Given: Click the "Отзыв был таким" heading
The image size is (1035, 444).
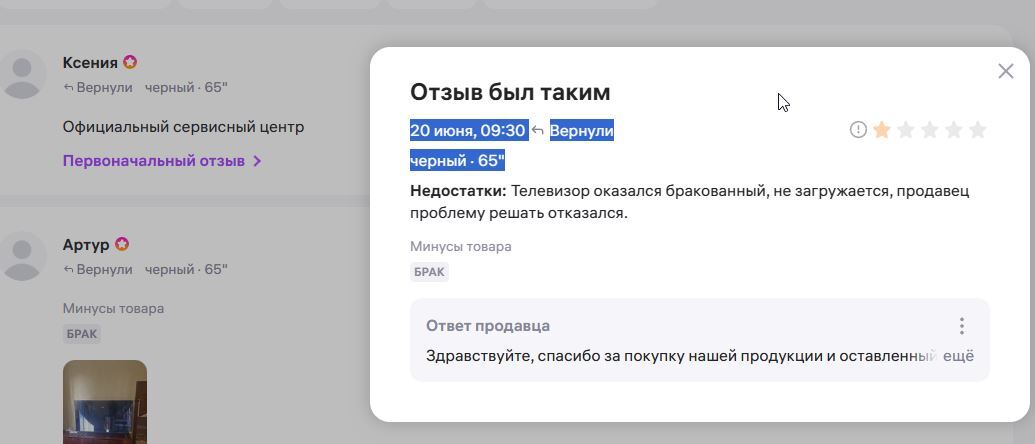Looking at the screenshot, I should click(510, 92).
